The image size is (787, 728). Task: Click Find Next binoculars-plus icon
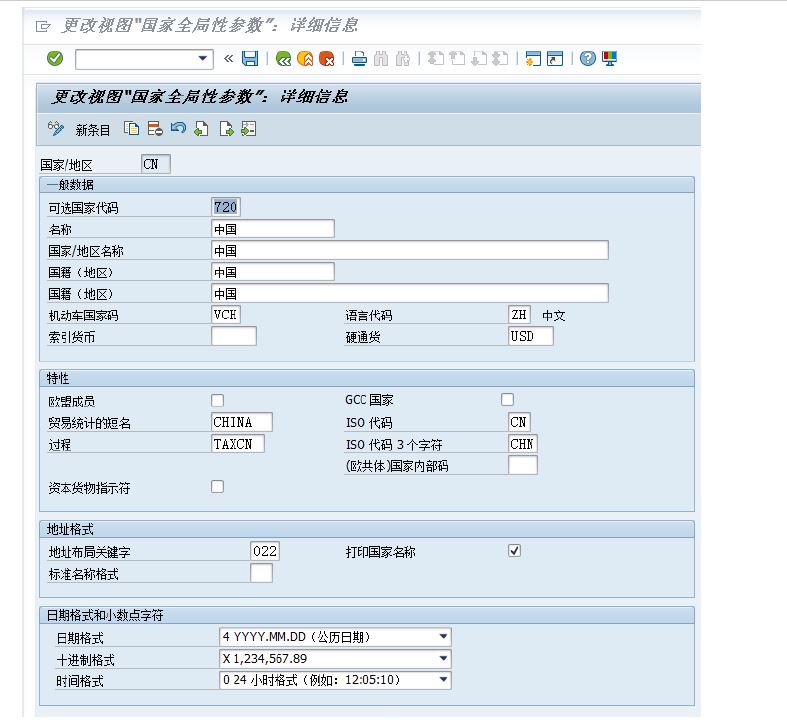point(403,59)
